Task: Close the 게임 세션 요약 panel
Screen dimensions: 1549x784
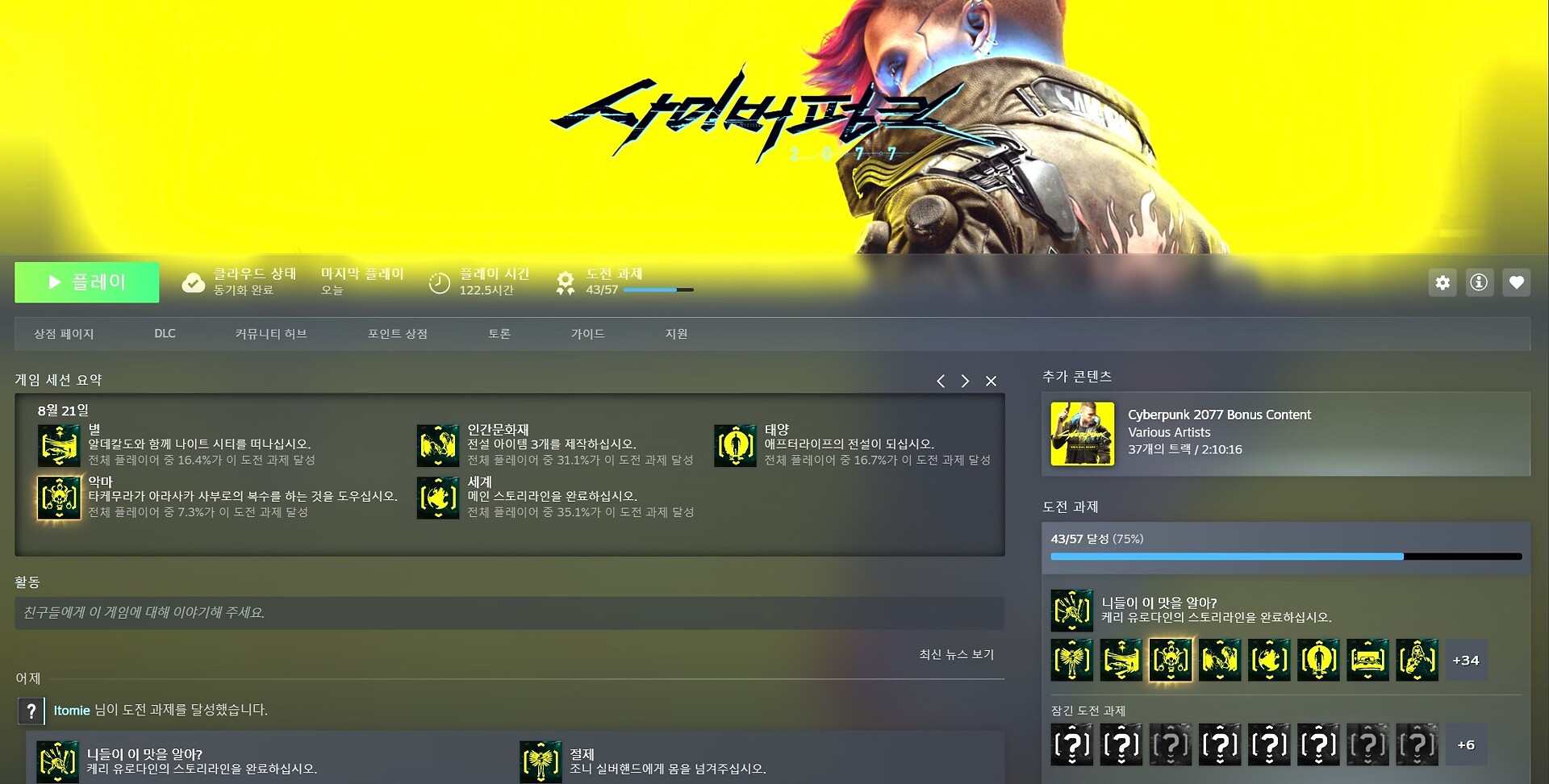Action: (x=991, y=381)
